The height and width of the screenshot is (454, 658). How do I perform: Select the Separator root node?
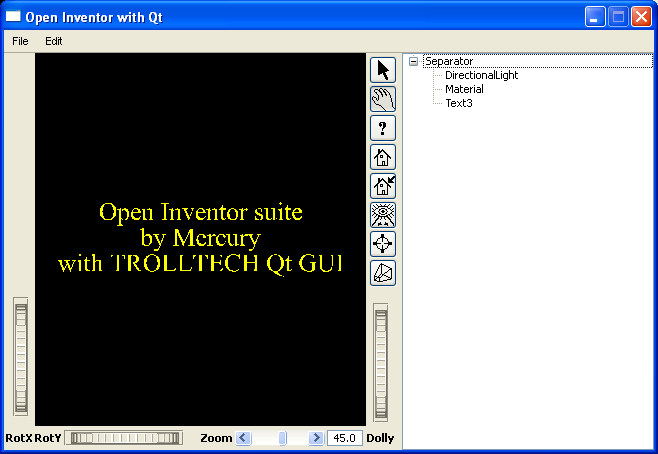[448, 62]
